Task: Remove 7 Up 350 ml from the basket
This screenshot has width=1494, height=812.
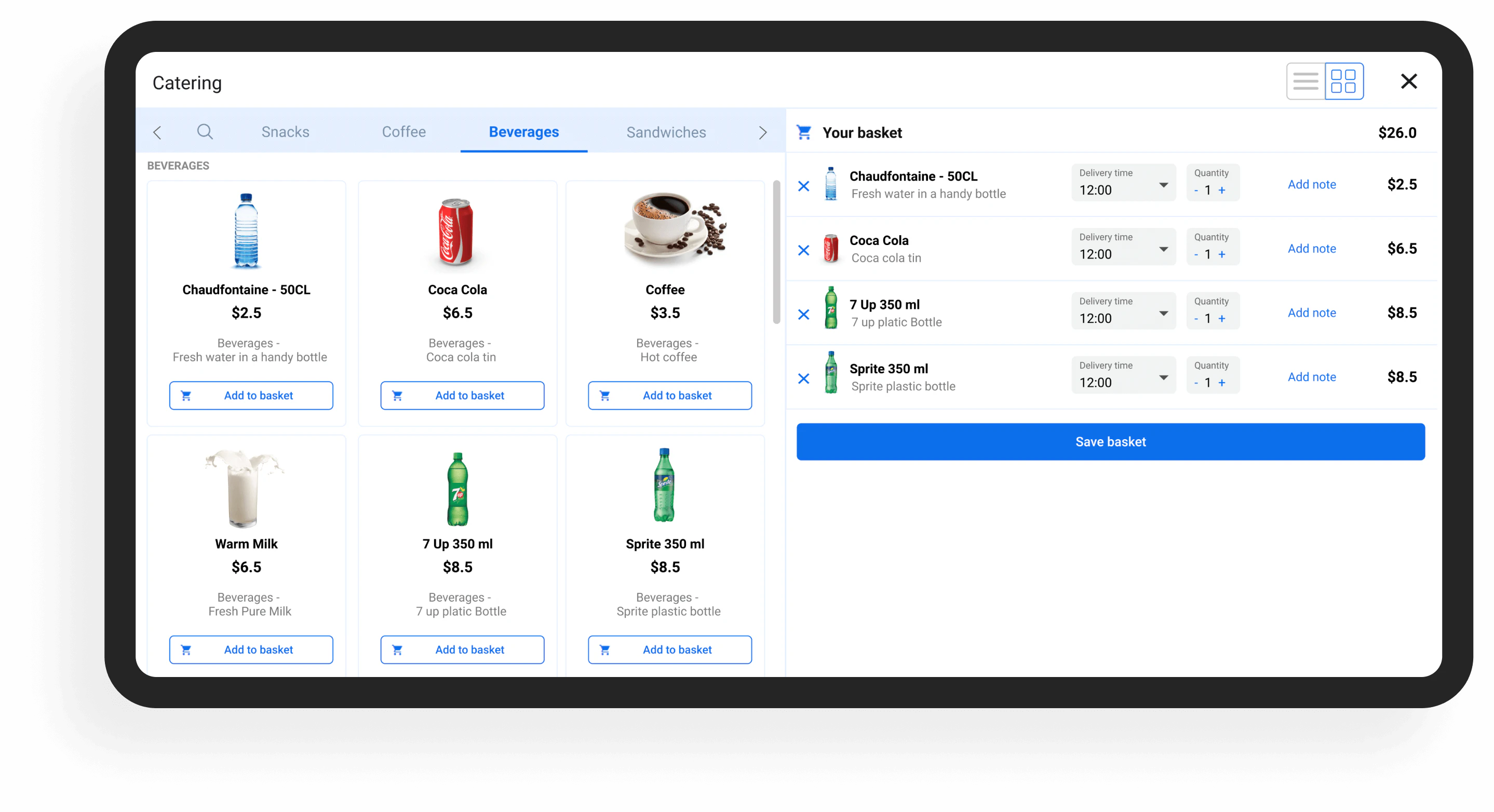Action: (x=804, y=314)
